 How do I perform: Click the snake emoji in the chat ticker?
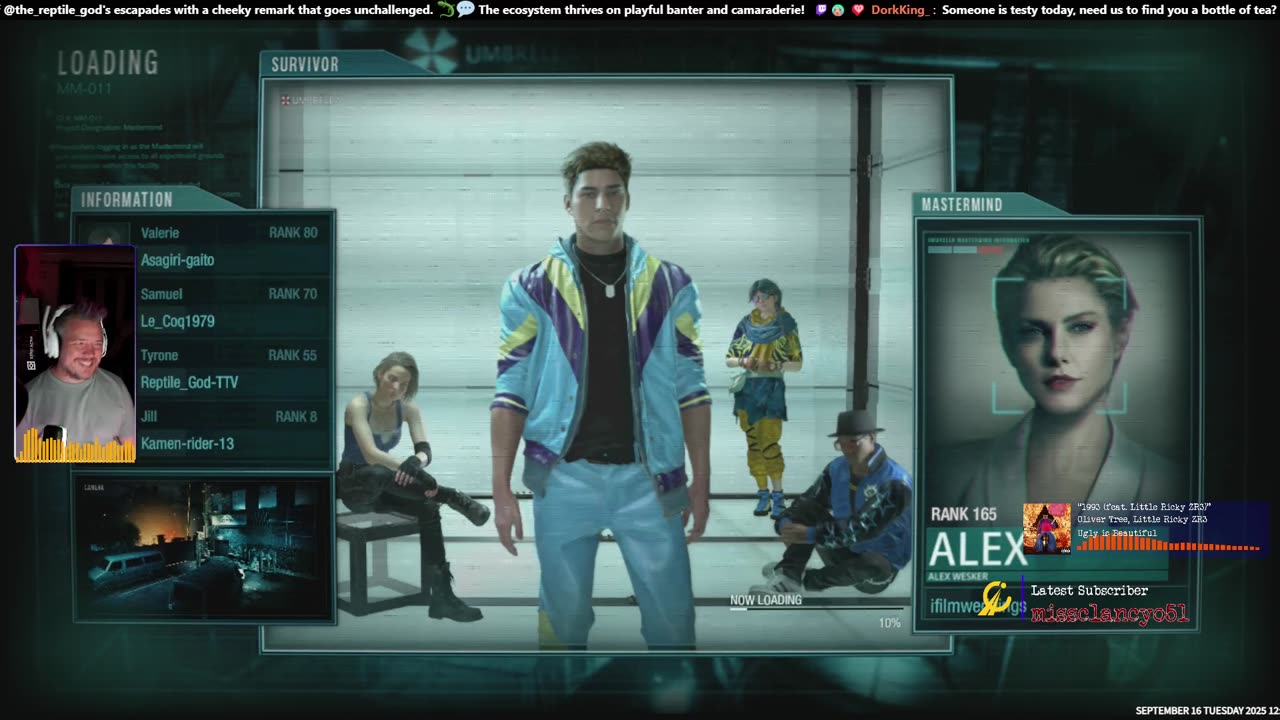point(447,10)
